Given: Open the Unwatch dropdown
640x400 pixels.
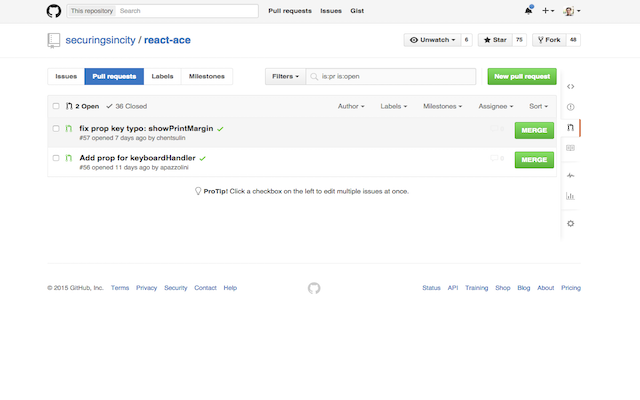Looking at the screenshot, I should pyautogui.click(x=432, y=40).
